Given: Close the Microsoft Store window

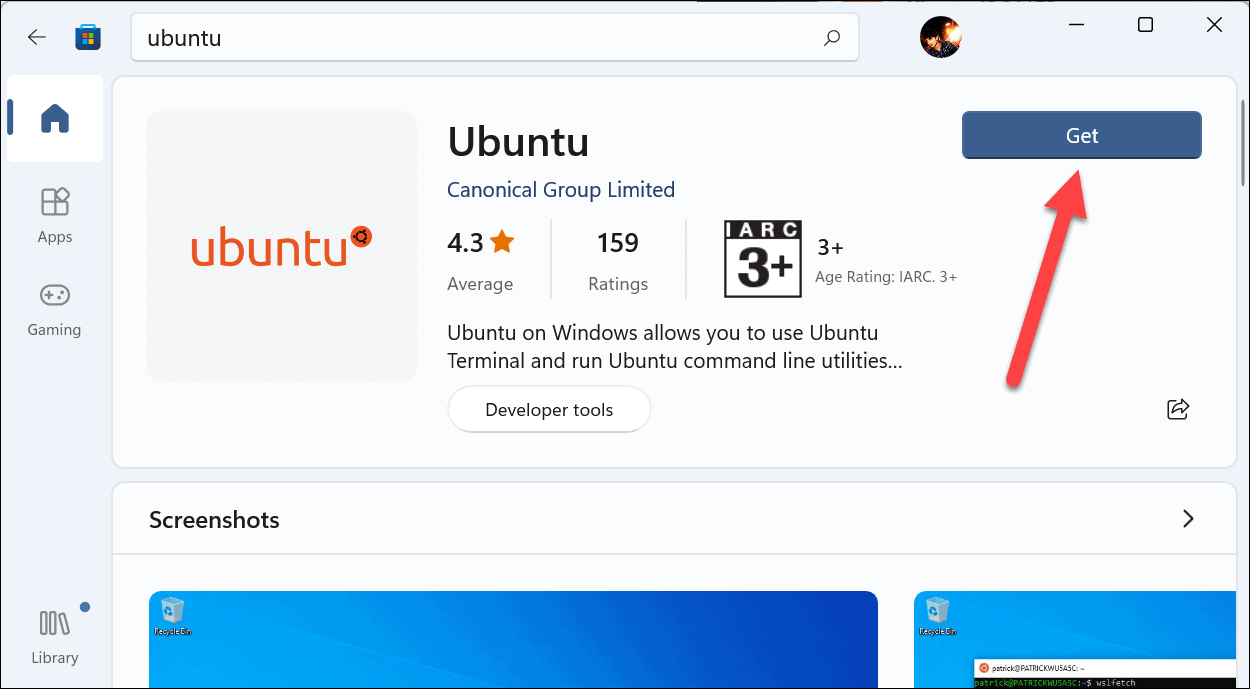Looking at the screenshot, I should point(1214,26).
